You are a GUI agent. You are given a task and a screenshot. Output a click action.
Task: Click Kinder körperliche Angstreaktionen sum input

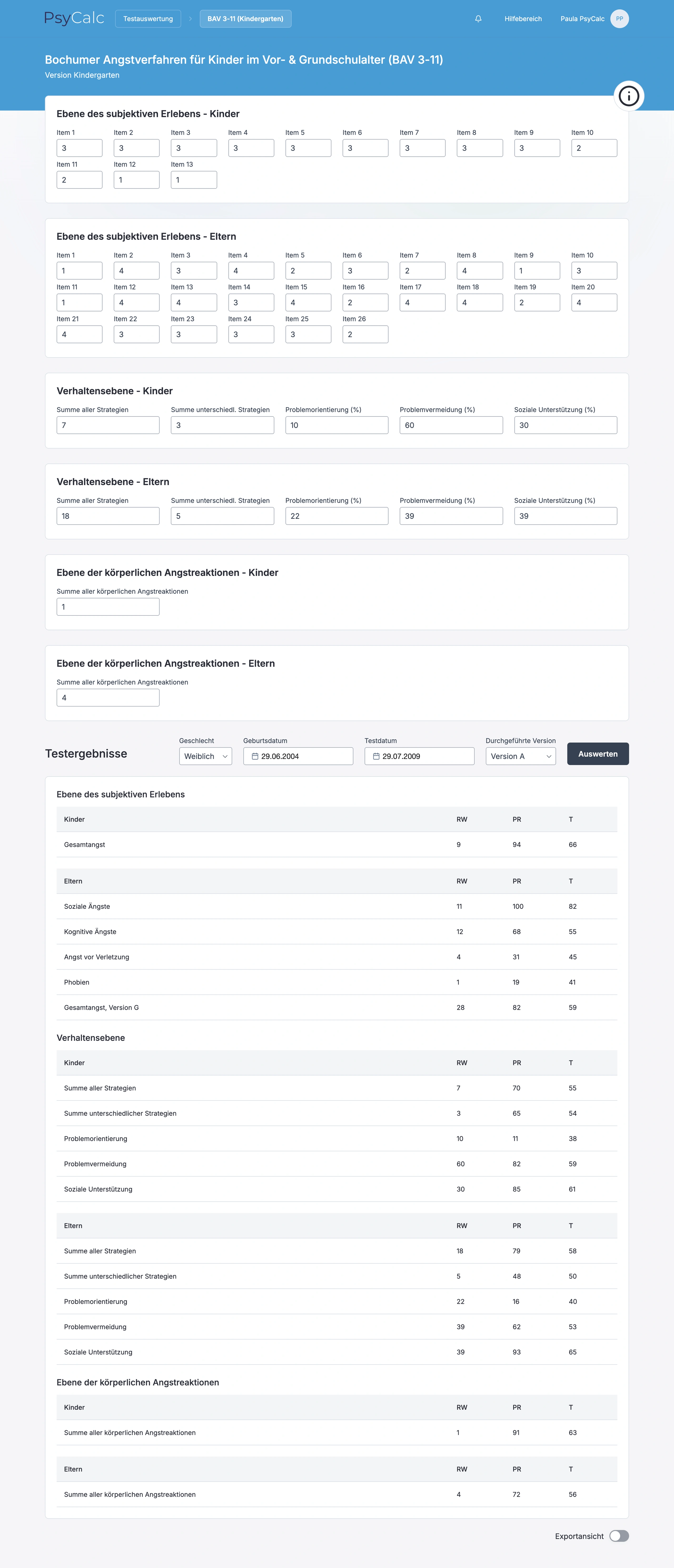pos(108,607)
